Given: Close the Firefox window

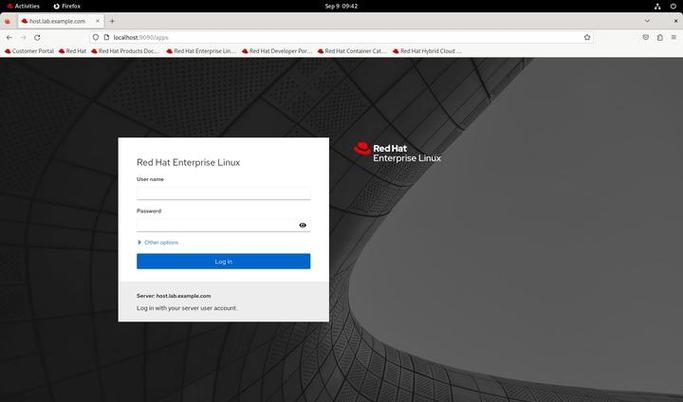Looking at the screenshot, I should click(676, 21).
